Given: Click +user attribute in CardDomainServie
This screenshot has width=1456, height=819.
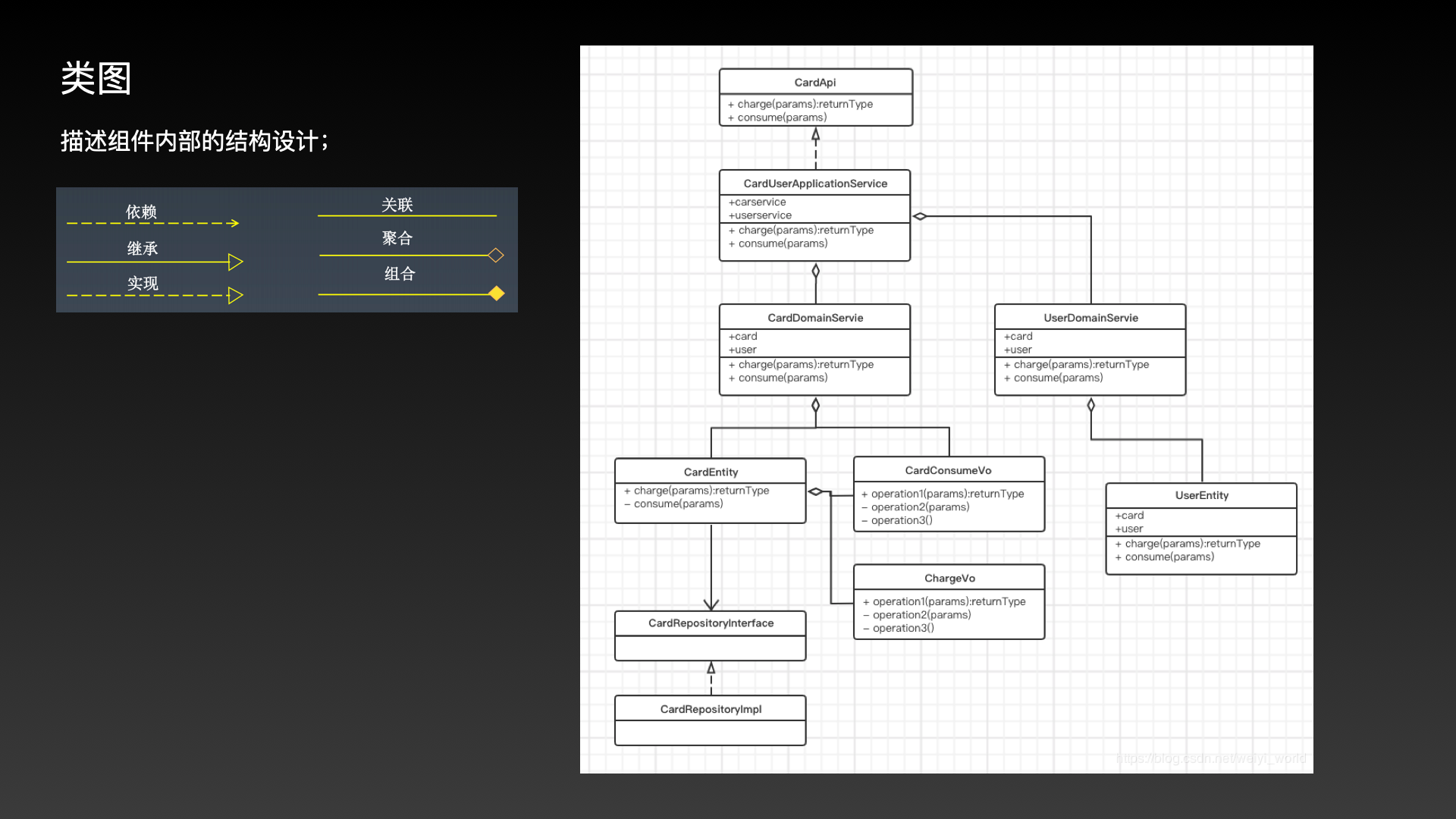Looking at the screenshot, I should pos(742,350).
